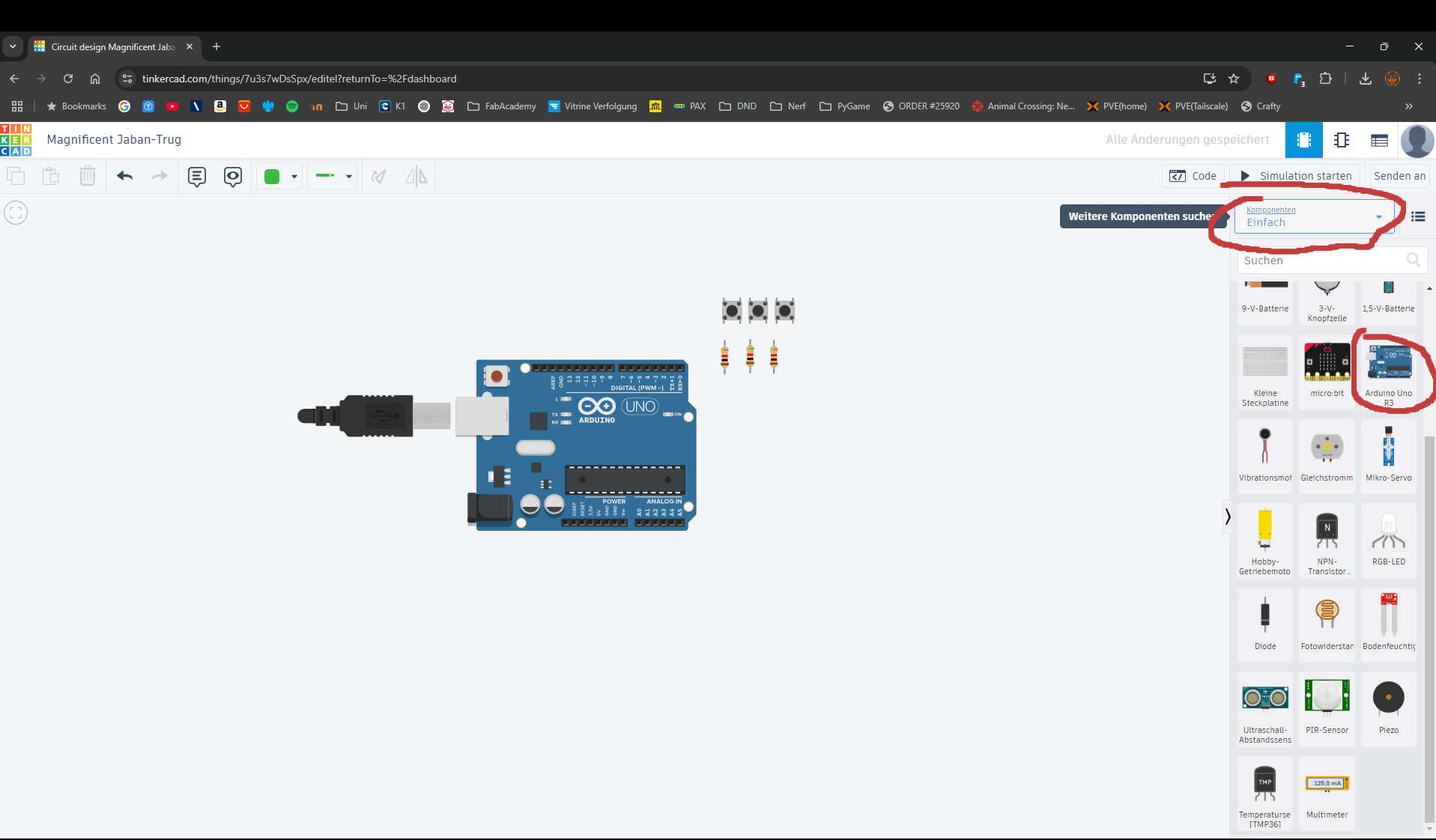Screen dimensions: 1436x840
Task: Click the green wire type line
Action: (325, 176)
